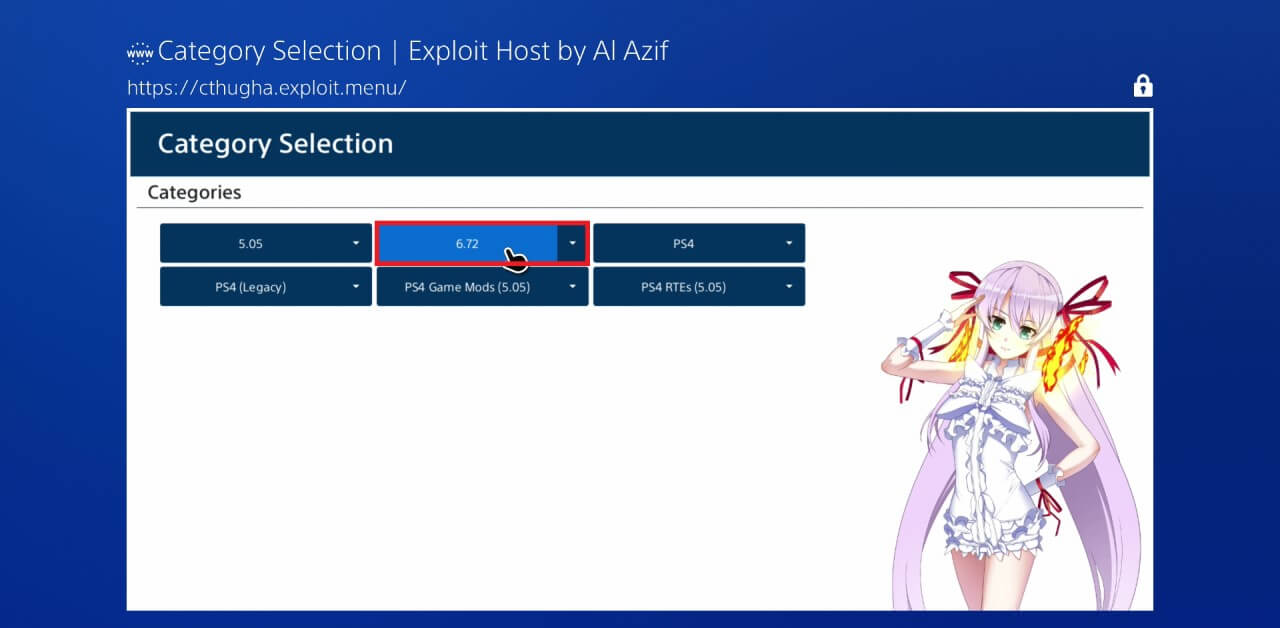1280x628 pixels.
Task: Click the anime character image
Action: click(x=1010, y=435)
